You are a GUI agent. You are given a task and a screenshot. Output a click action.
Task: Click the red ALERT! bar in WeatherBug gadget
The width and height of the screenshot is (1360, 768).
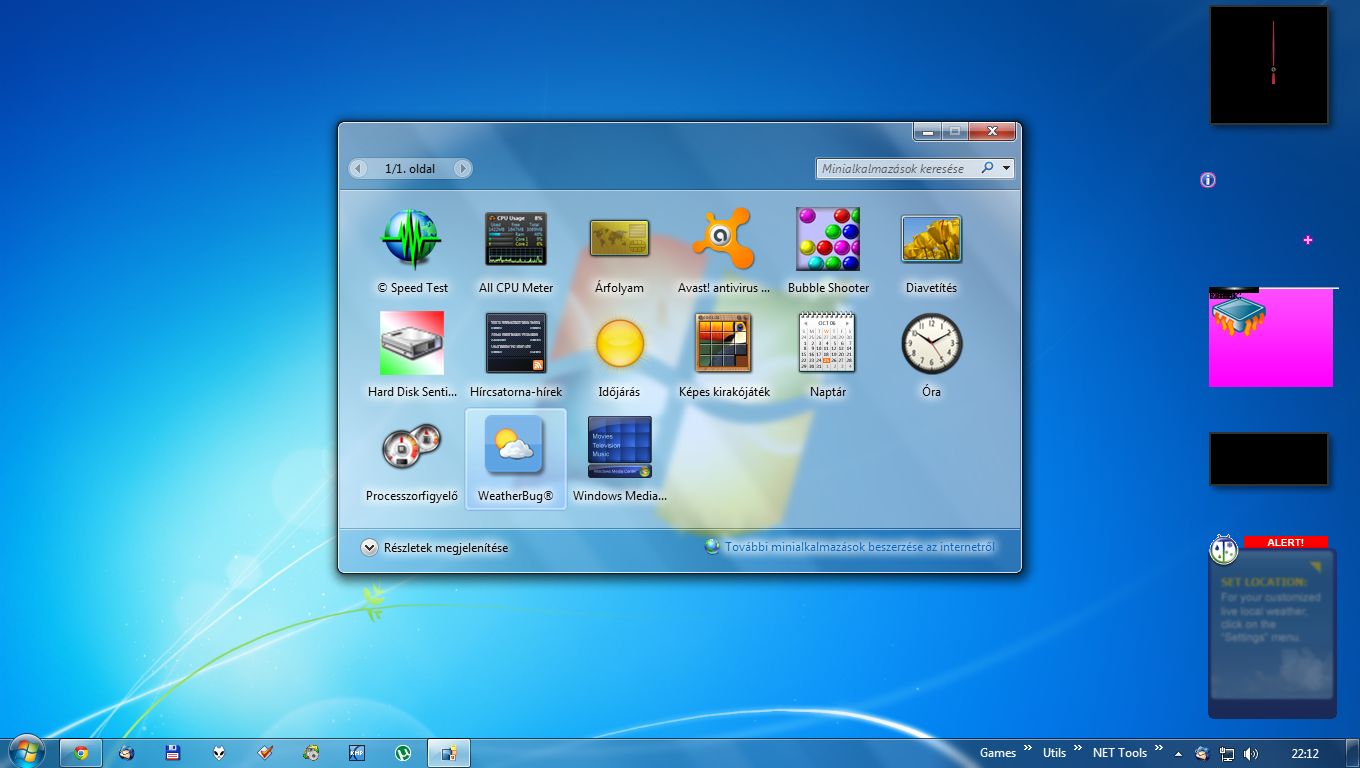pos(1286,542)
